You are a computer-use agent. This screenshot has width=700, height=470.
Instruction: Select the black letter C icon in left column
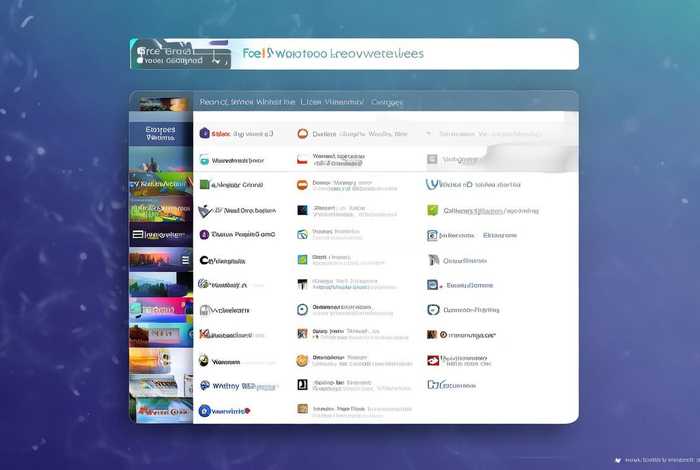click(x=204, y=260)
